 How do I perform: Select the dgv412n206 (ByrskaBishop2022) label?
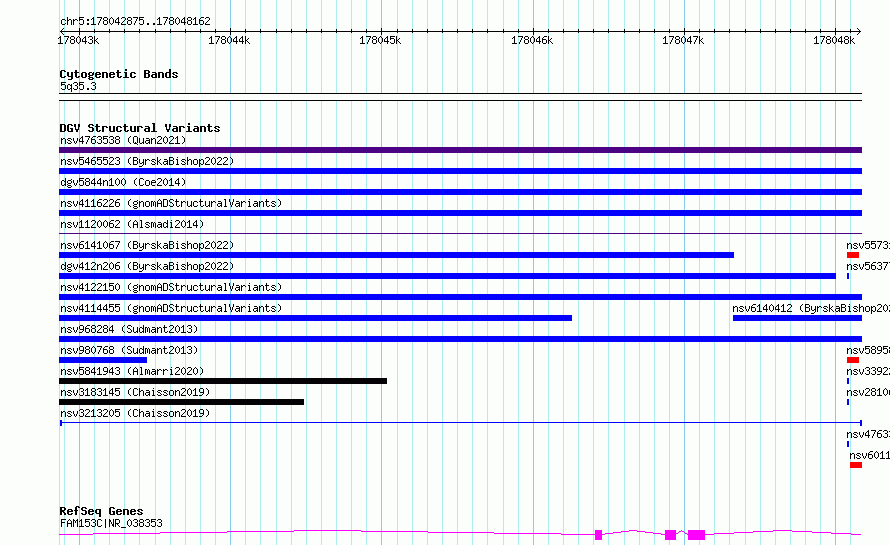click(147, 266)
